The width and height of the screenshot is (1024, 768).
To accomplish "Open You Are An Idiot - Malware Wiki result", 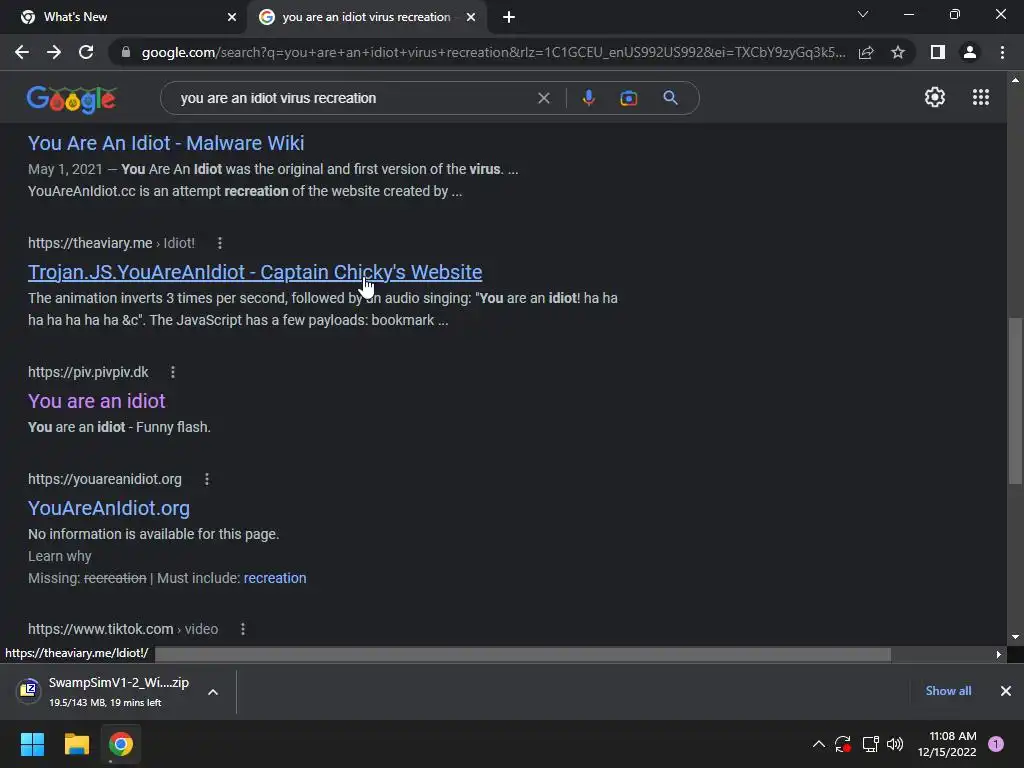I will (166, 143).
